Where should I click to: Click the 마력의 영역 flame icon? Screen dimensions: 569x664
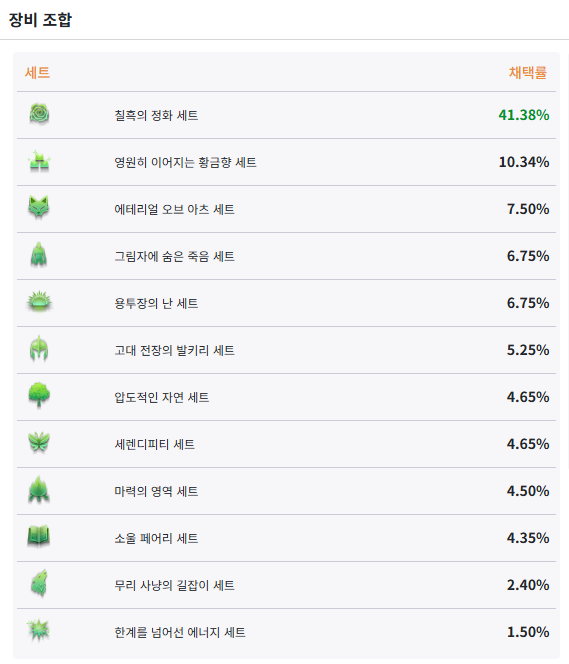[x=39, y=490]
